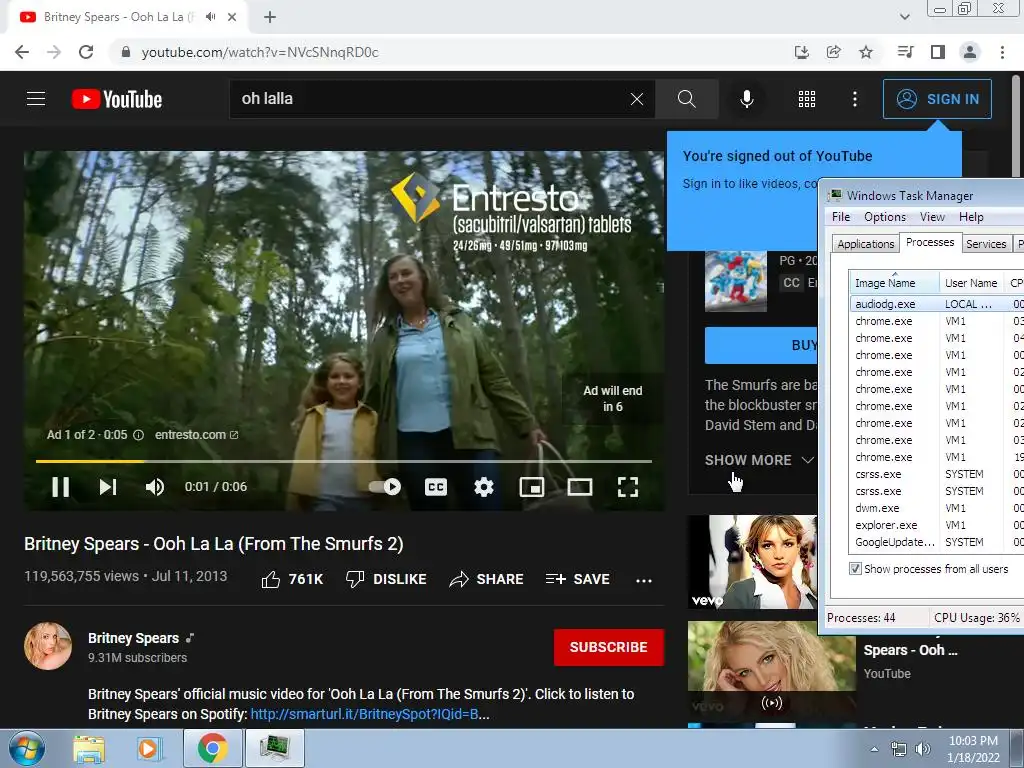Click the Chrome share page icon
1024x768 pixels.
(833, 52)
